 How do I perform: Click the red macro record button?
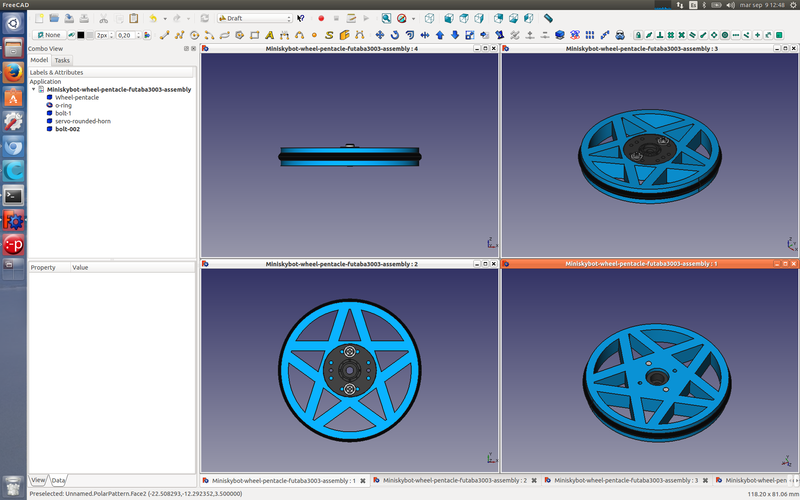pyautogui.click(x=321, y=18)
